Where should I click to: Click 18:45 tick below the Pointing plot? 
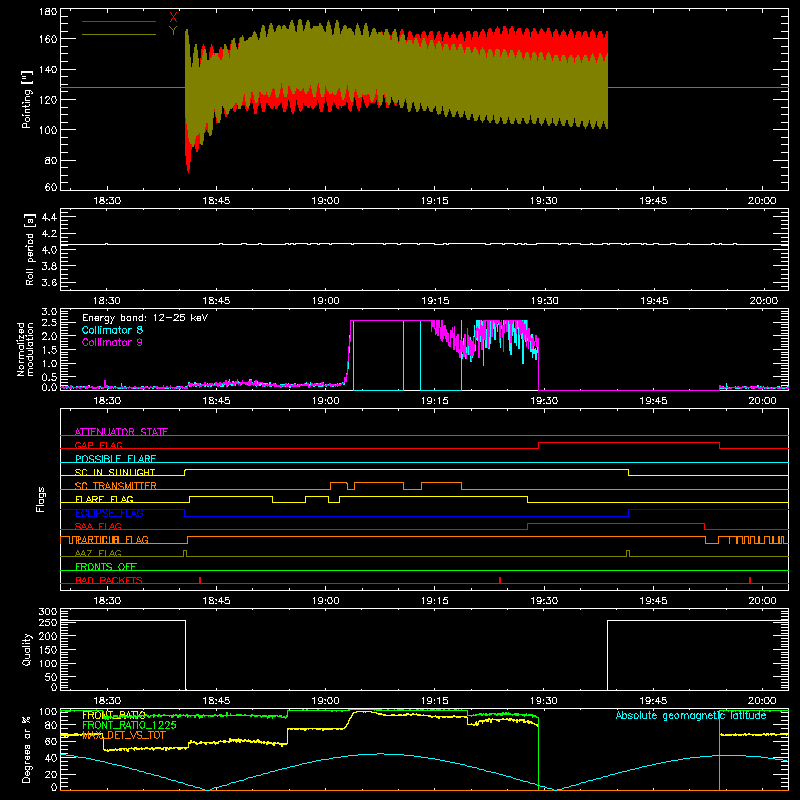tap(216, 201)
